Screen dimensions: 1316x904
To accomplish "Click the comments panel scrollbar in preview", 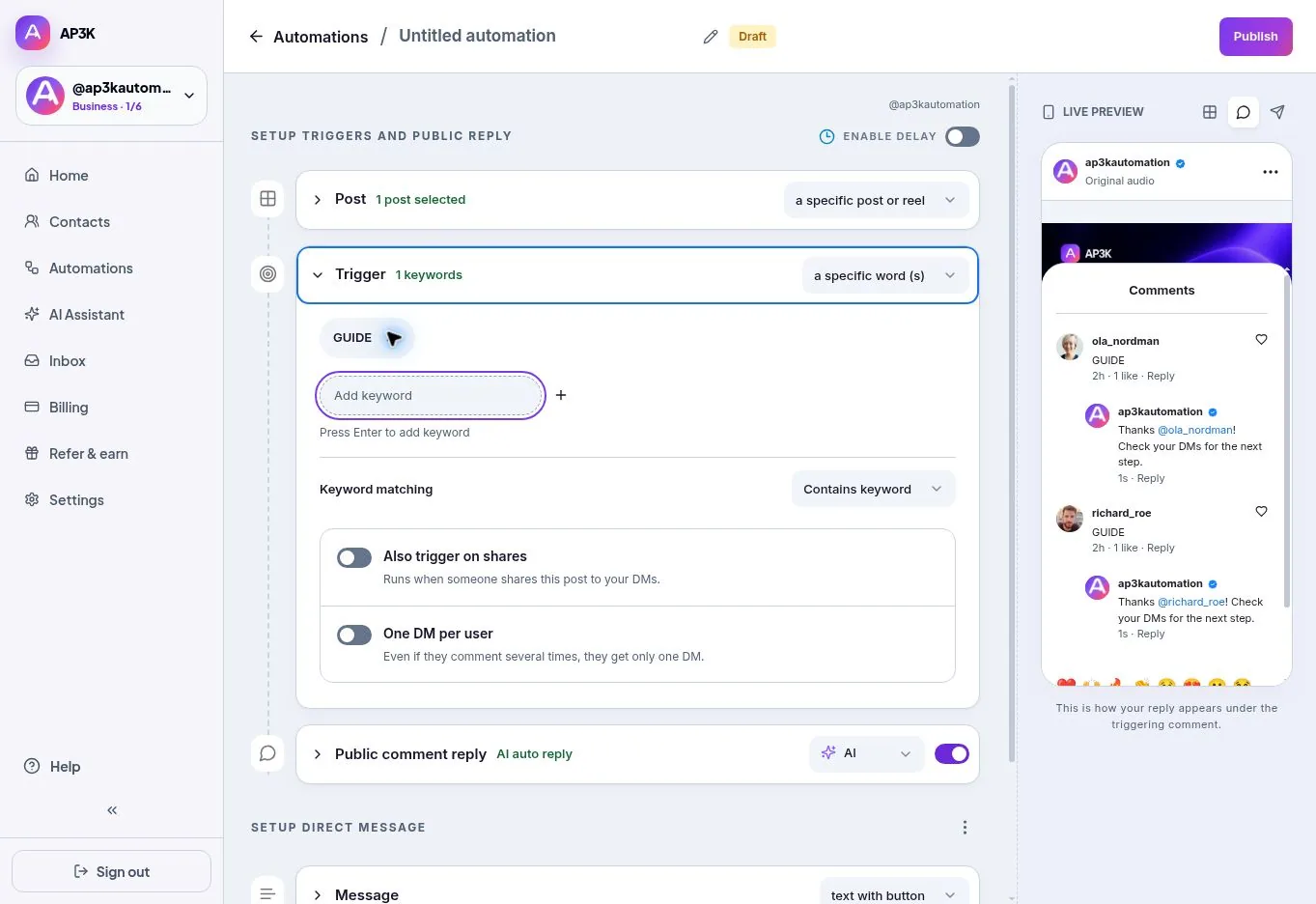I will pos(1287,439).
